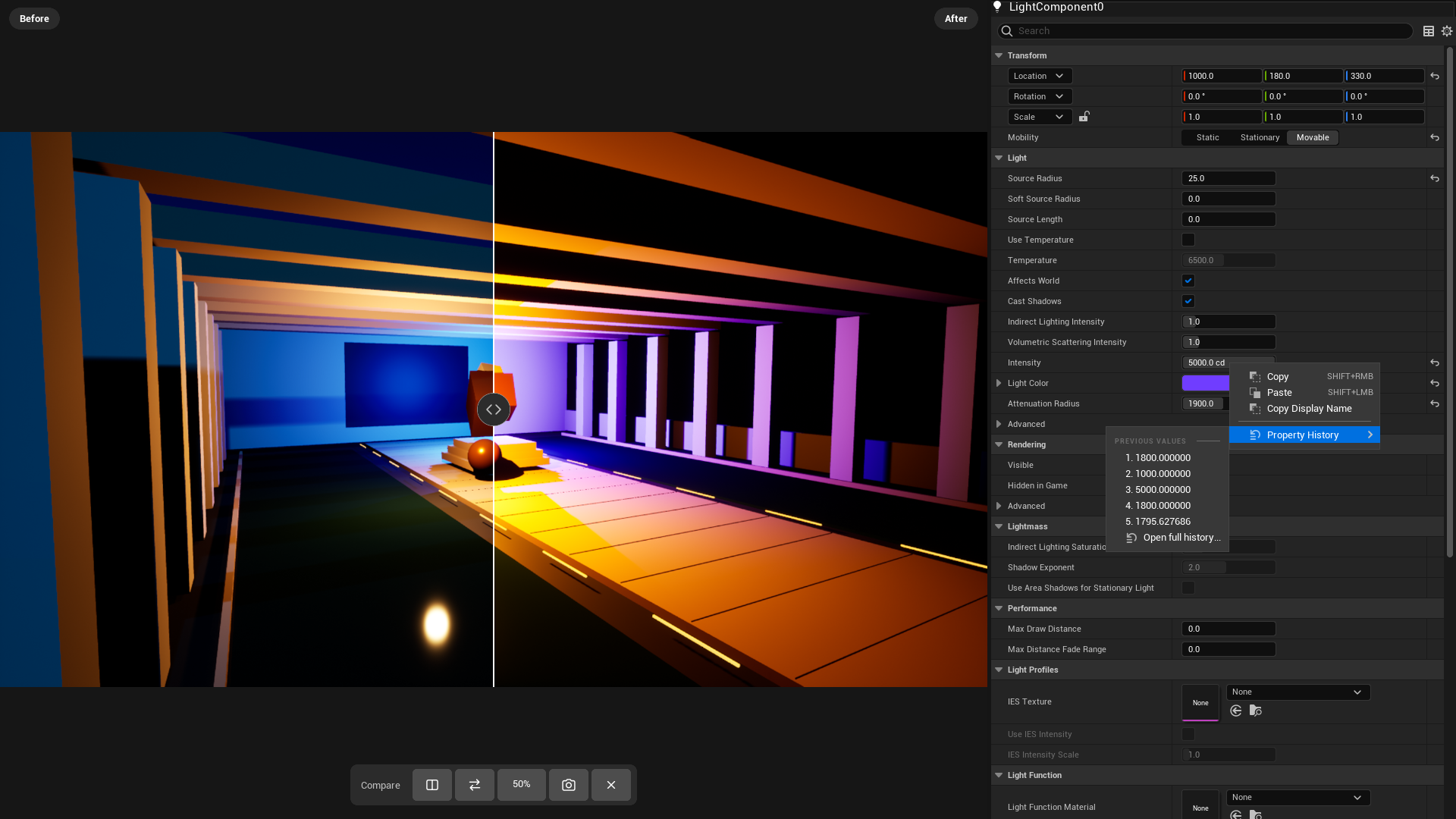Reset Light Color to its default value
Image resolution: width=1456 pixels, height=819 pixels.
(x=1435, y=383)
